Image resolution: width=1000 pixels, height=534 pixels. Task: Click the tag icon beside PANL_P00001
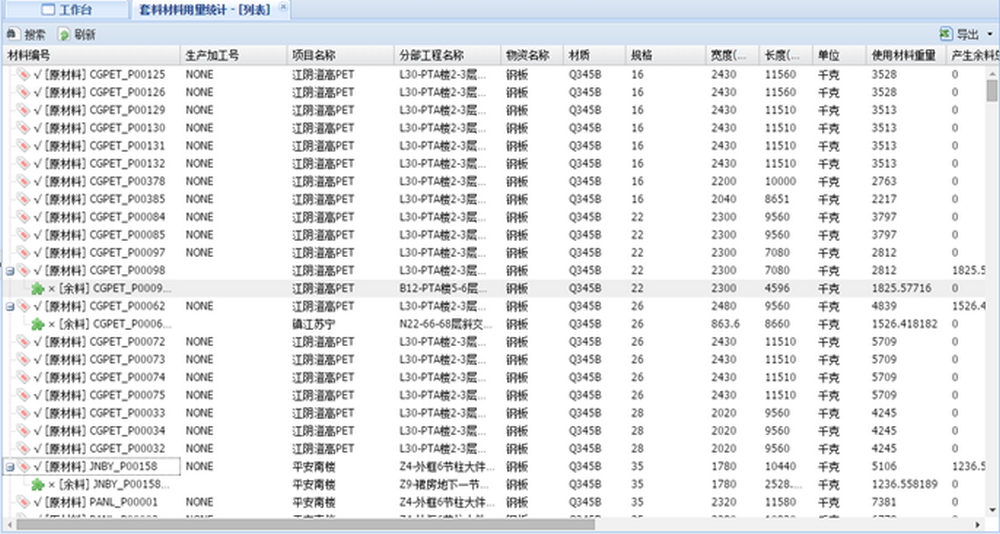point(23,502)
